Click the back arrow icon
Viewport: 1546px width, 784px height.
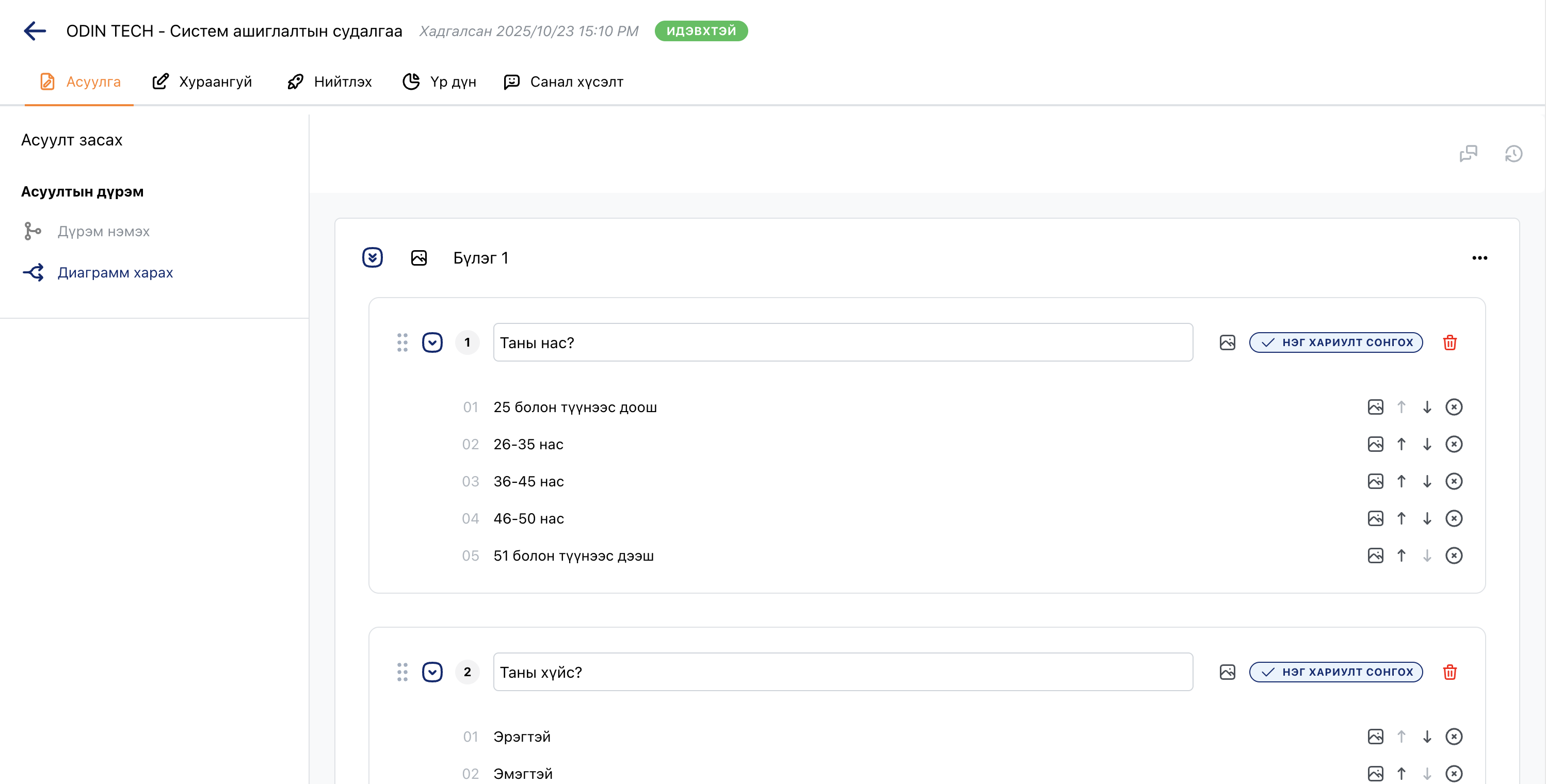tap(35, 30)
